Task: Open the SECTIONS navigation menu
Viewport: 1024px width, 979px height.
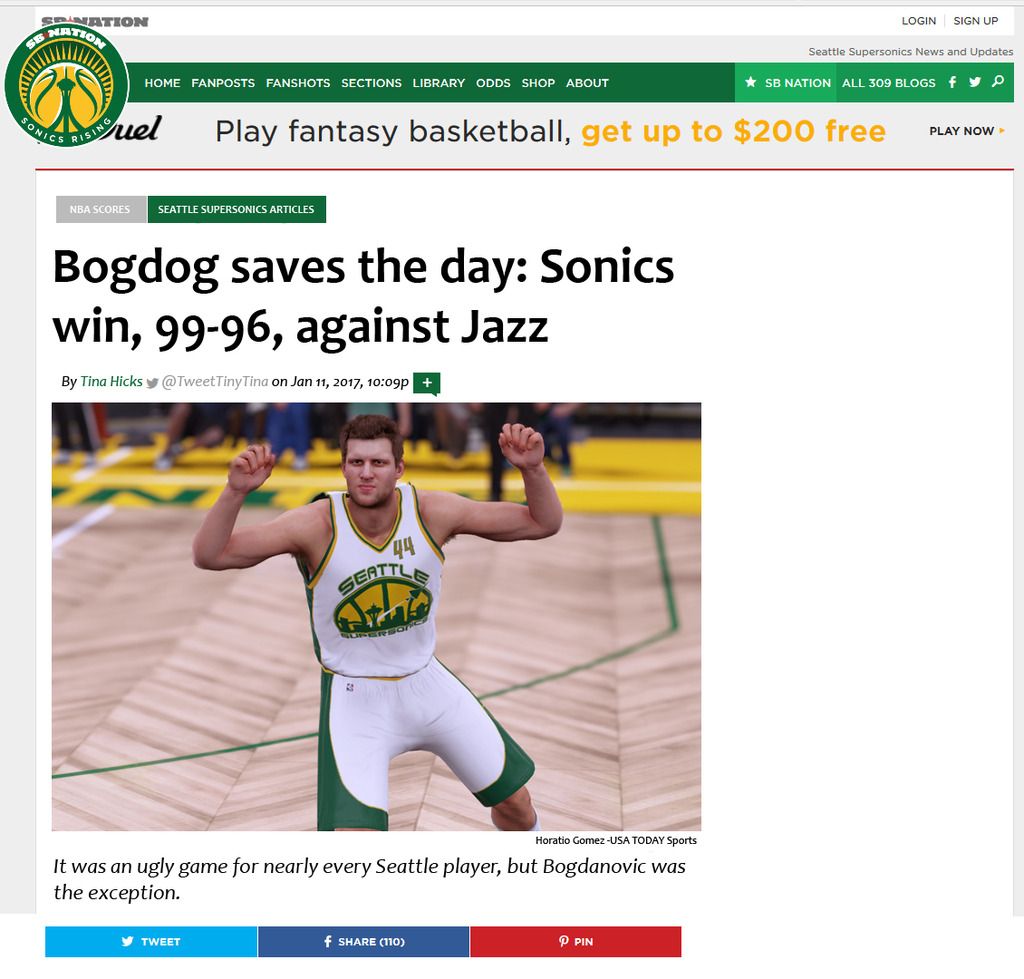Action: pos(371,83)
